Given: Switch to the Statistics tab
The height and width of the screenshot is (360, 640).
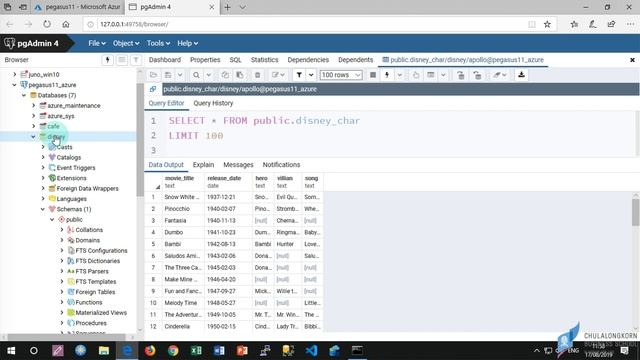Looking at the screenshot, I should (264, 60).
